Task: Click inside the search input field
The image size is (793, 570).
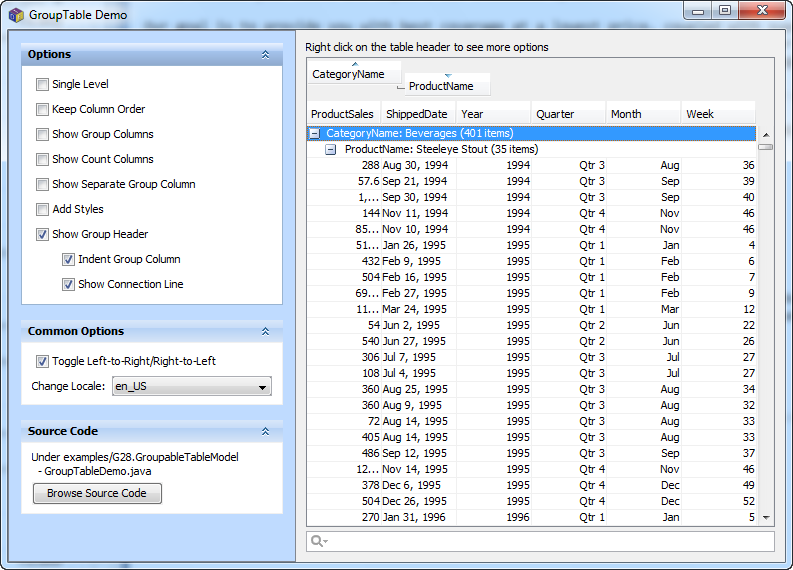Action: 540,541
